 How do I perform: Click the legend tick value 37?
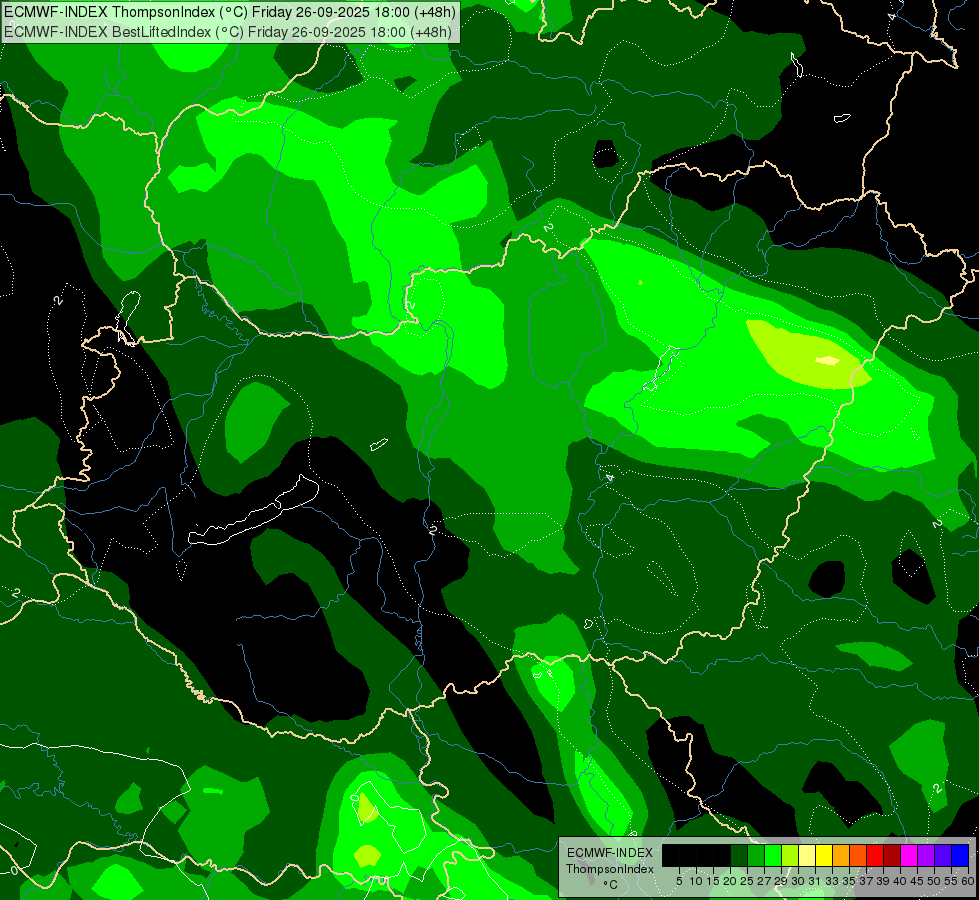pyautogui.click(x=866, y=881)
